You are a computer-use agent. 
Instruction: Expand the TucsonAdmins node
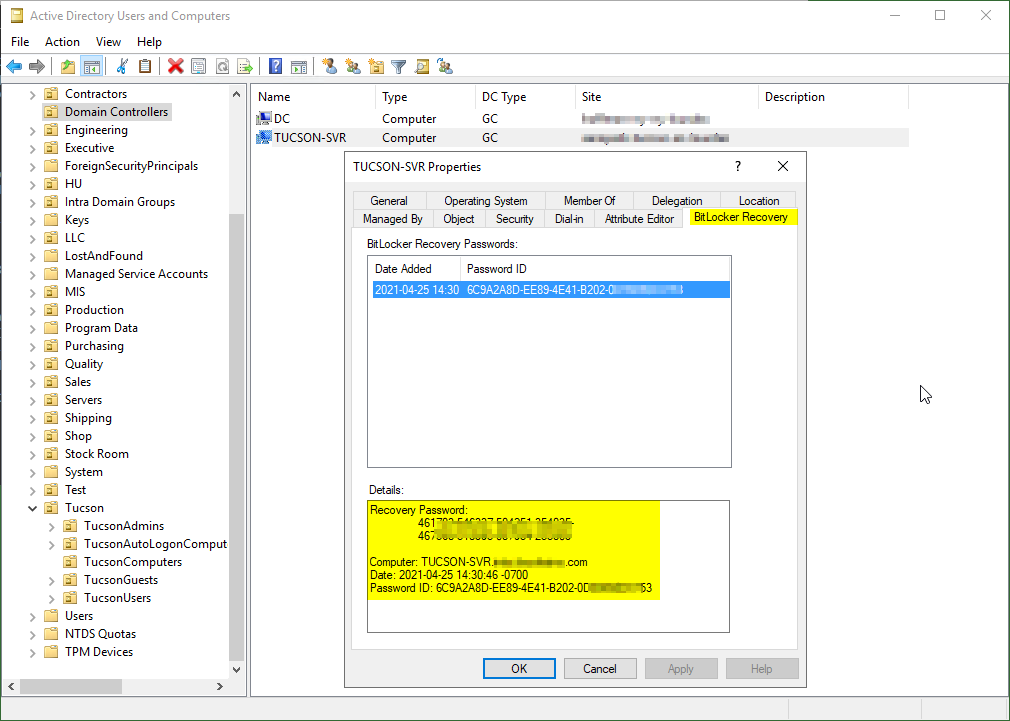coord(52,526)
